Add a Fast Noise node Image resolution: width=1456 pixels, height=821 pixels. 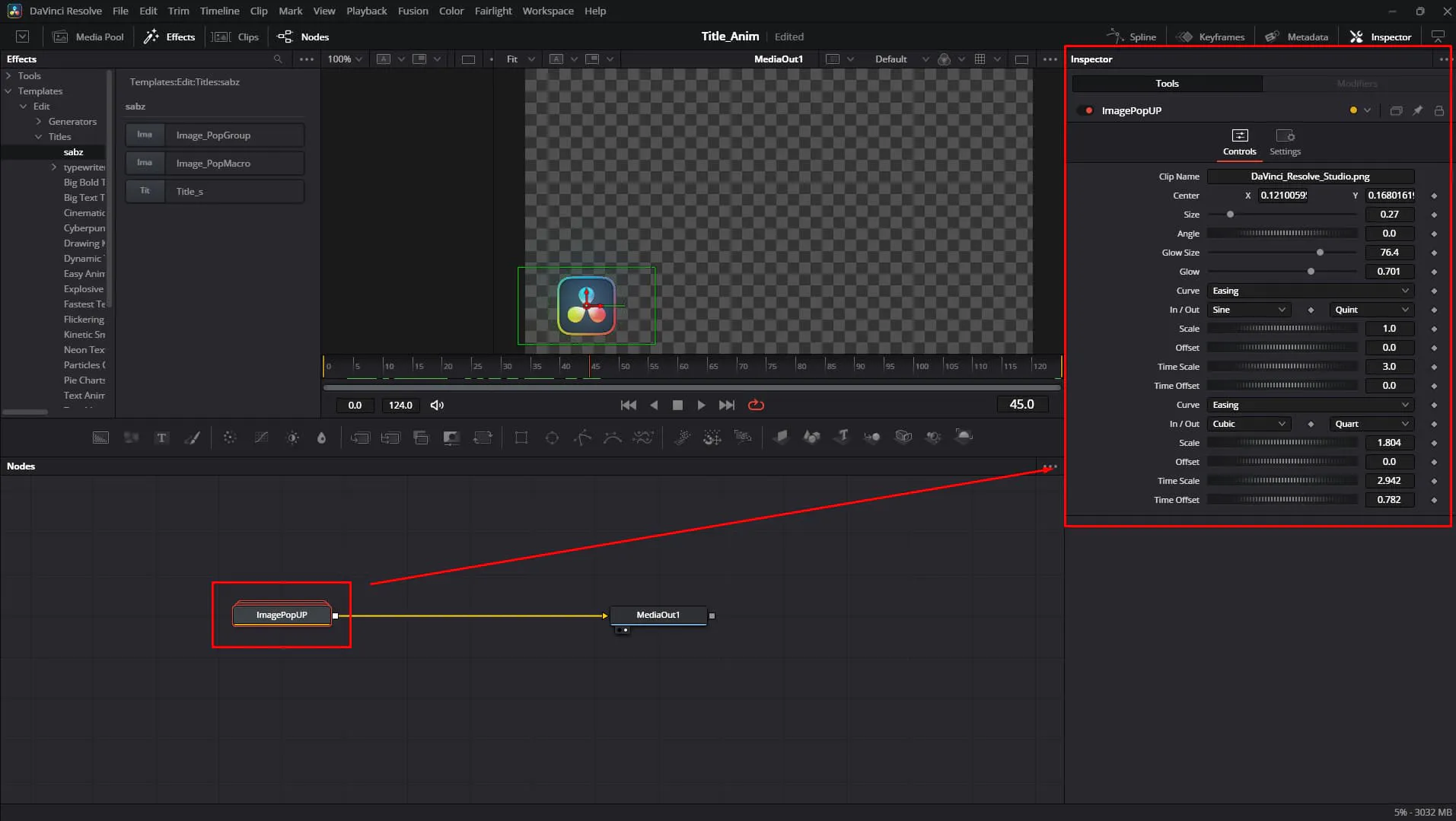pos(131,438)
